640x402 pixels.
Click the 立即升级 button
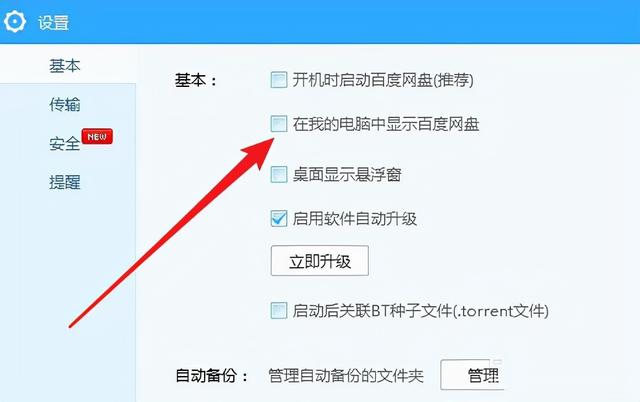(320, 261)
